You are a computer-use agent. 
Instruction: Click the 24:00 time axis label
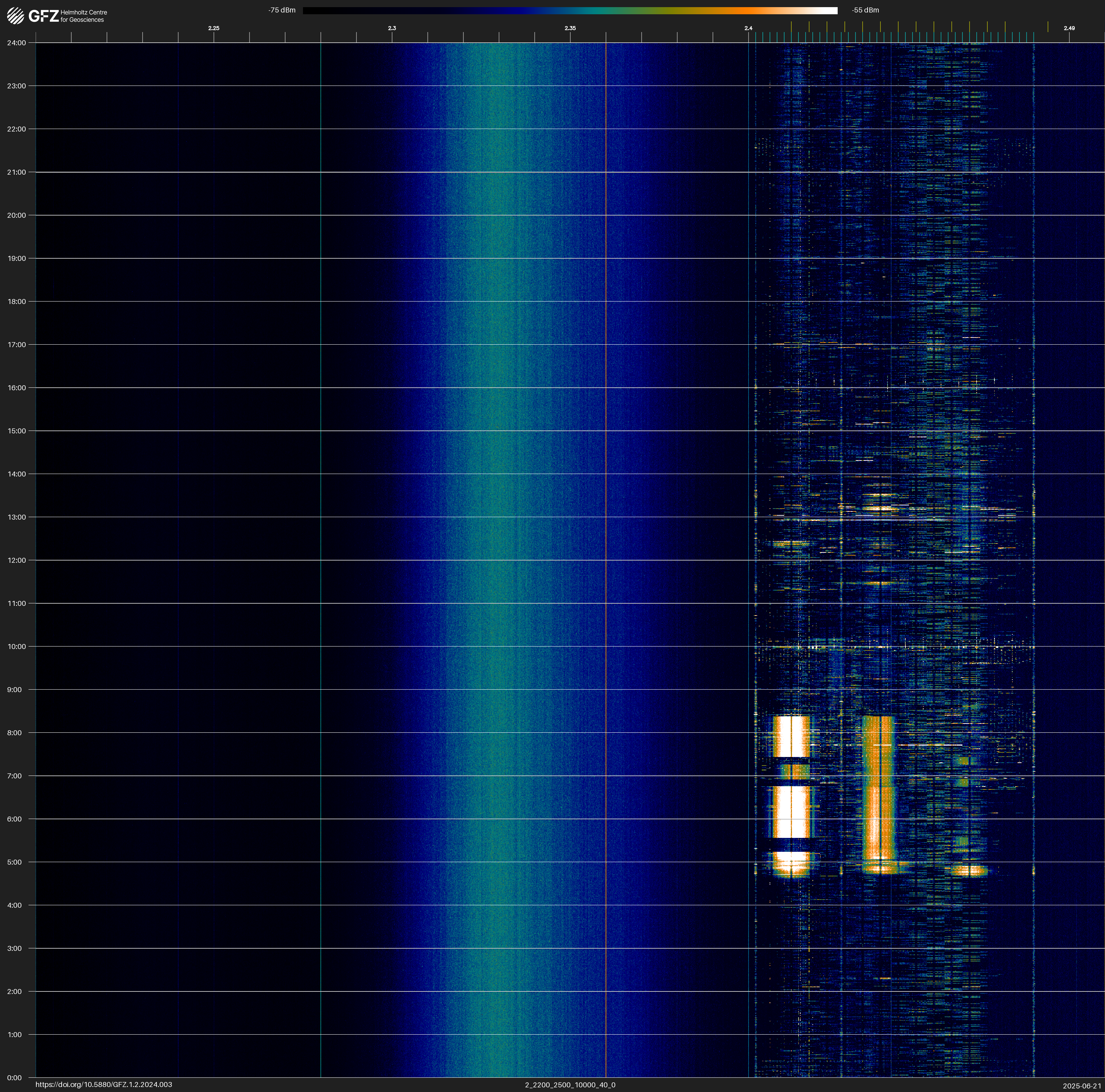(x=17, y=43)
